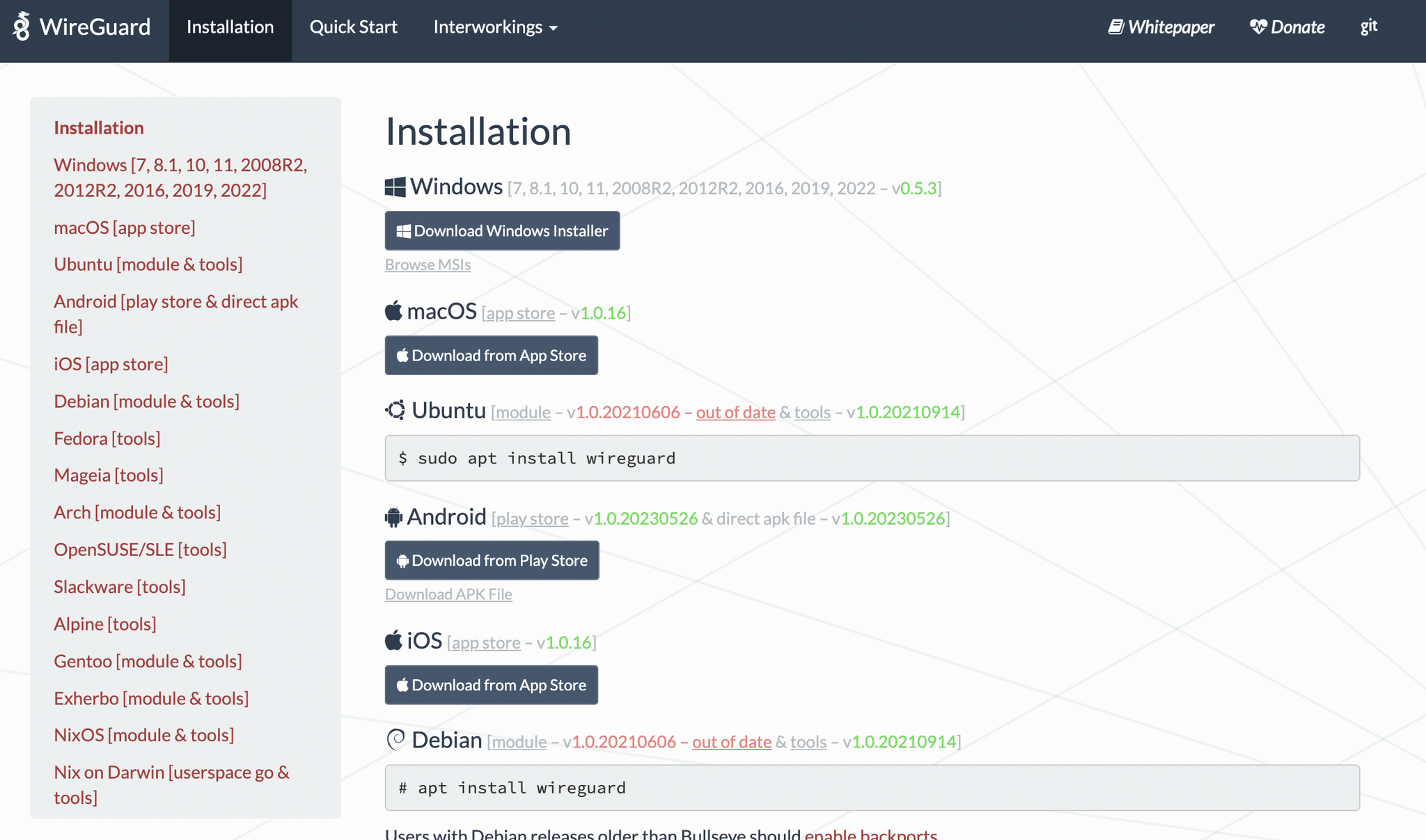Click the Download Windows Installer button

503,230
